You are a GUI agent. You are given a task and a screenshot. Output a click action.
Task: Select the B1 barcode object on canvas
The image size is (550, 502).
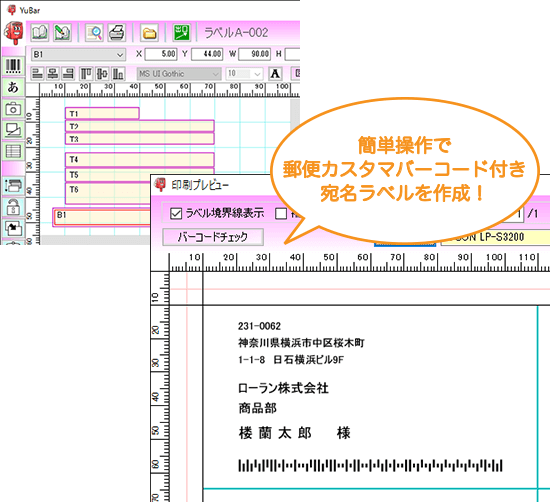(102, 217)
